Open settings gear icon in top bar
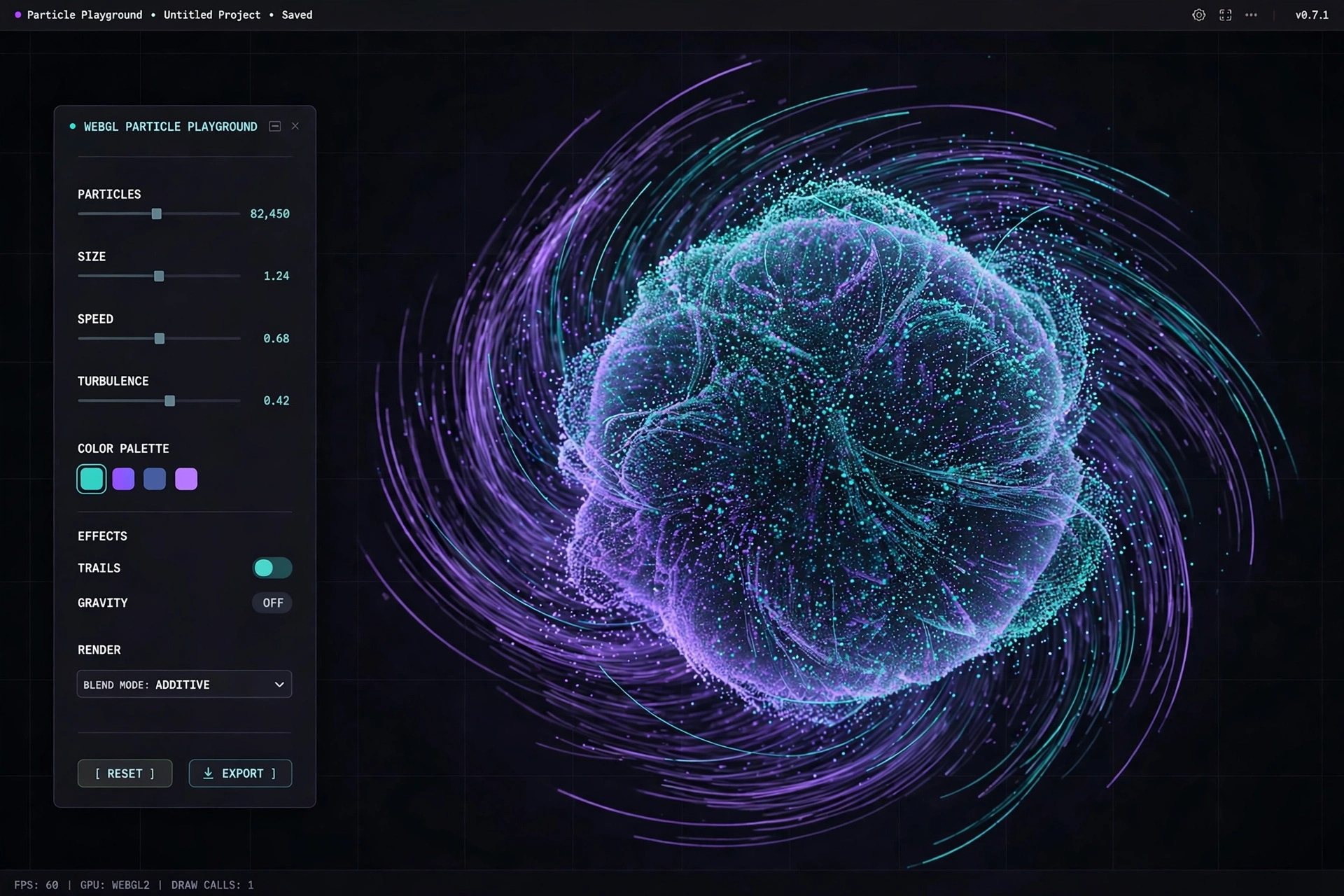 tap(1198, 15)
